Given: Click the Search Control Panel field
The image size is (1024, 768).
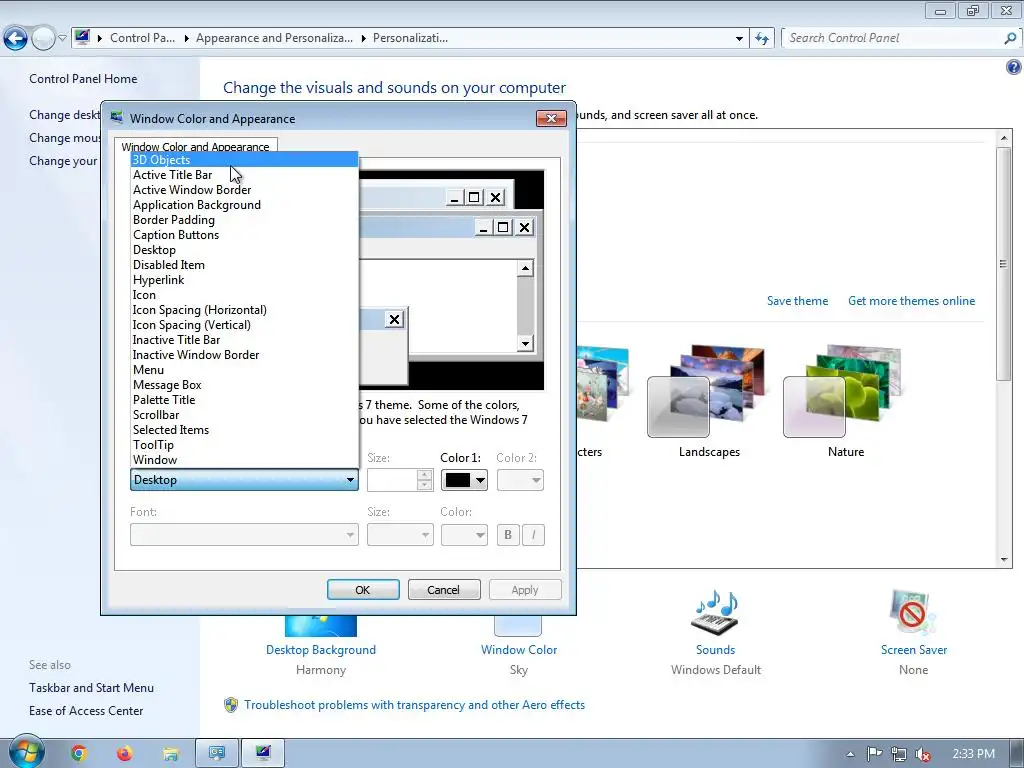Looking at the screenshot, I should pos(893,38).
